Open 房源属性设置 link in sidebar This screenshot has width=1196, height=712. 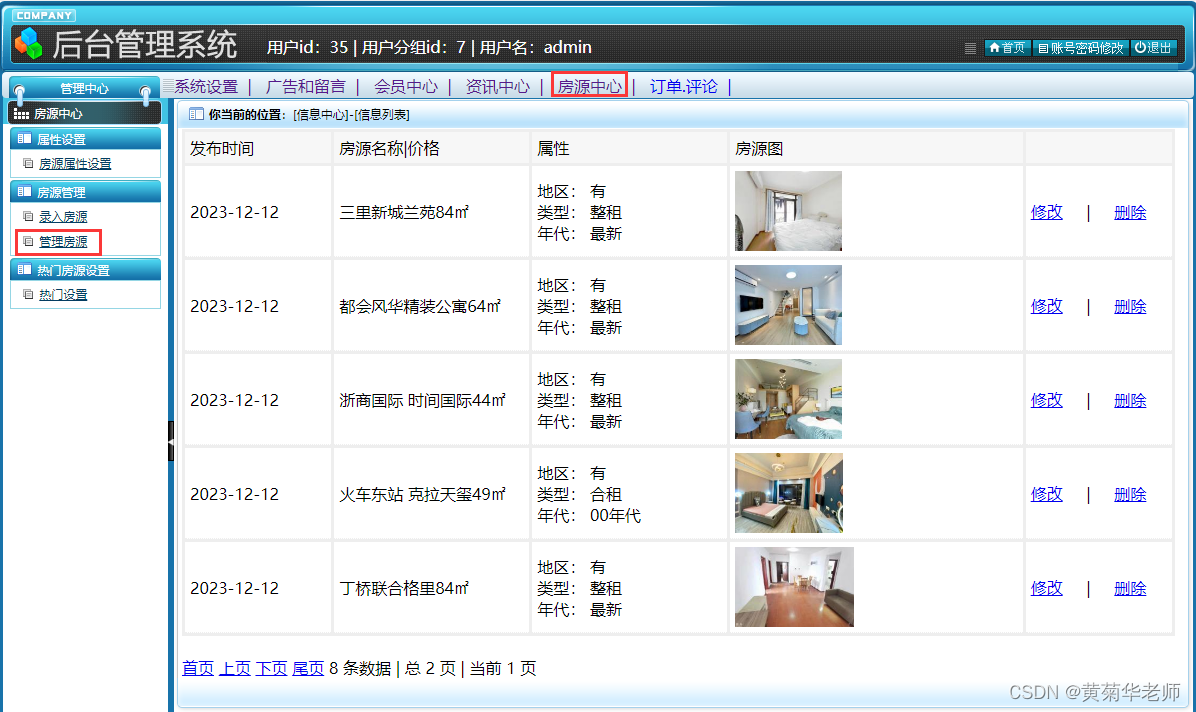(75, 163)
